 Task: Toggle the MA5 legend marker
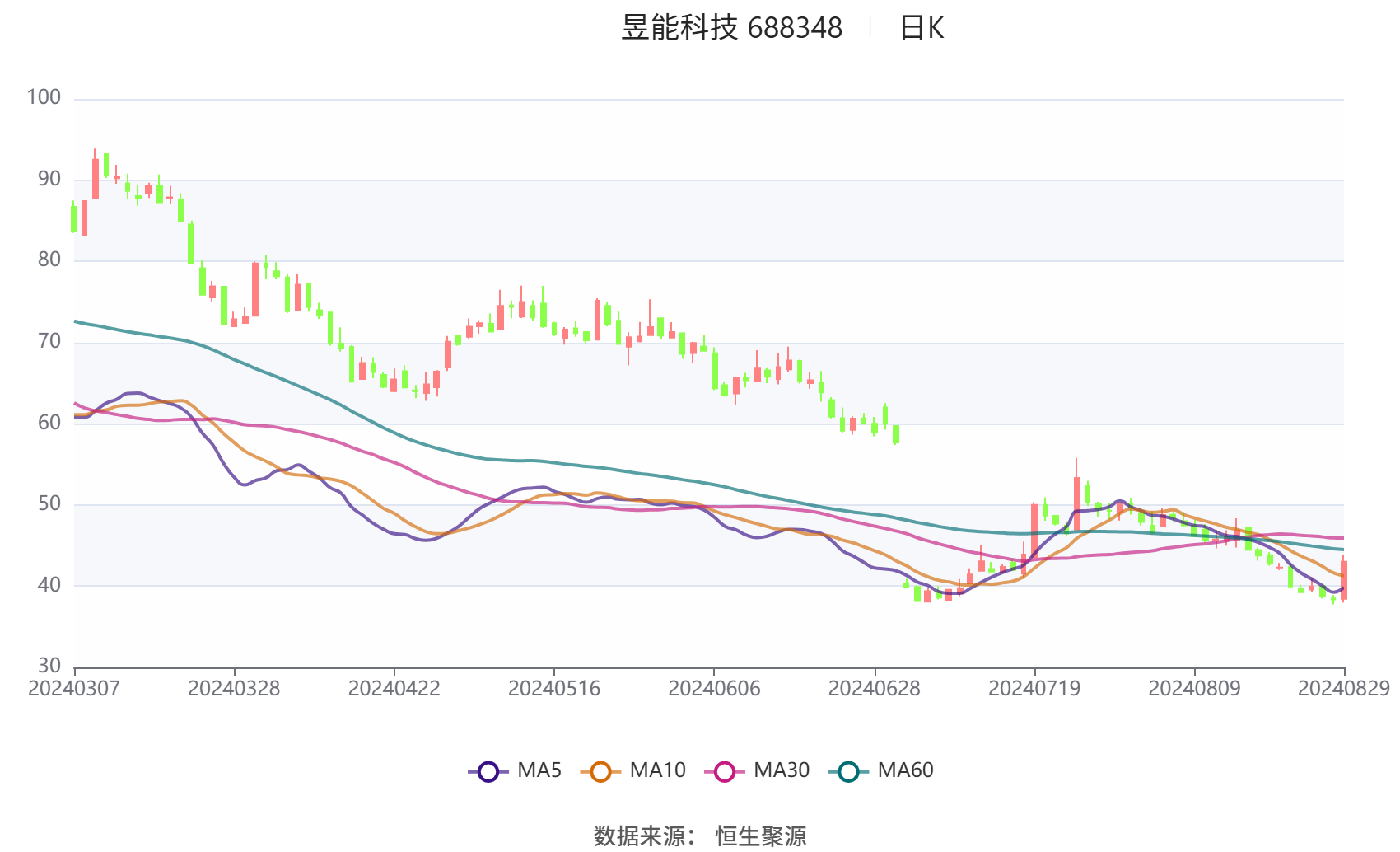488,771
